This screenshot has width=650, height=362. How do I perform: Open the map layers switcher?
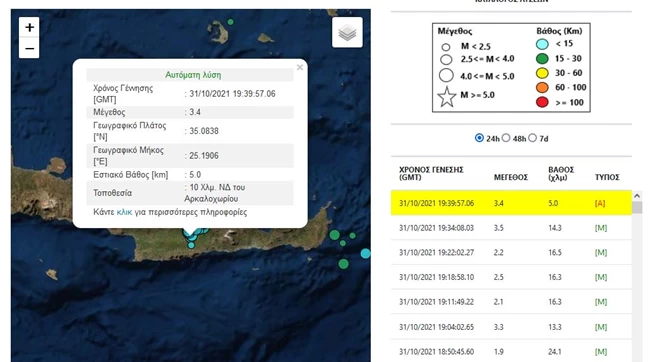click(347, 32)
